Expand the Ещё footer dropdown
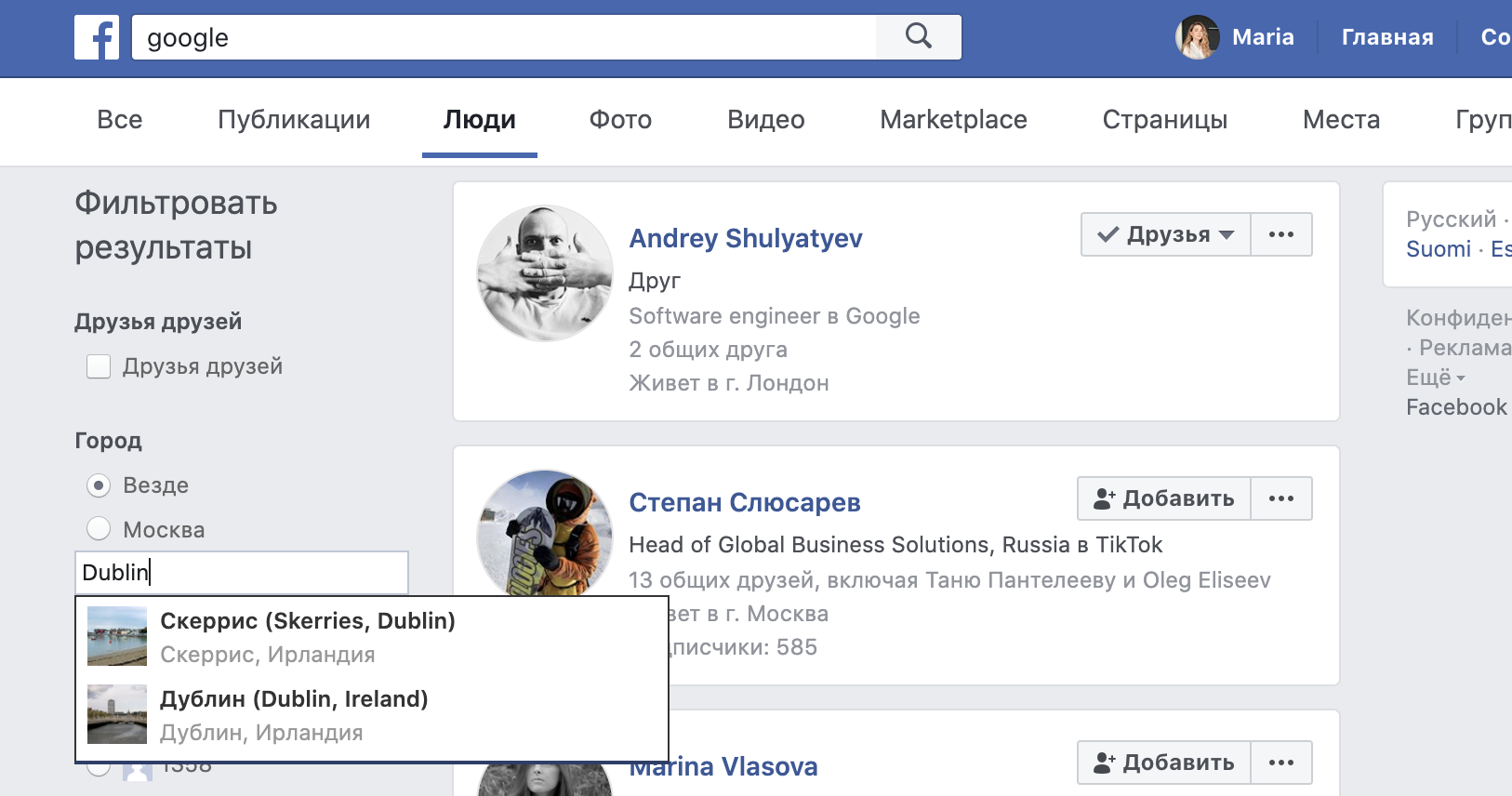1512x796 pixels. click(1436, 378)
